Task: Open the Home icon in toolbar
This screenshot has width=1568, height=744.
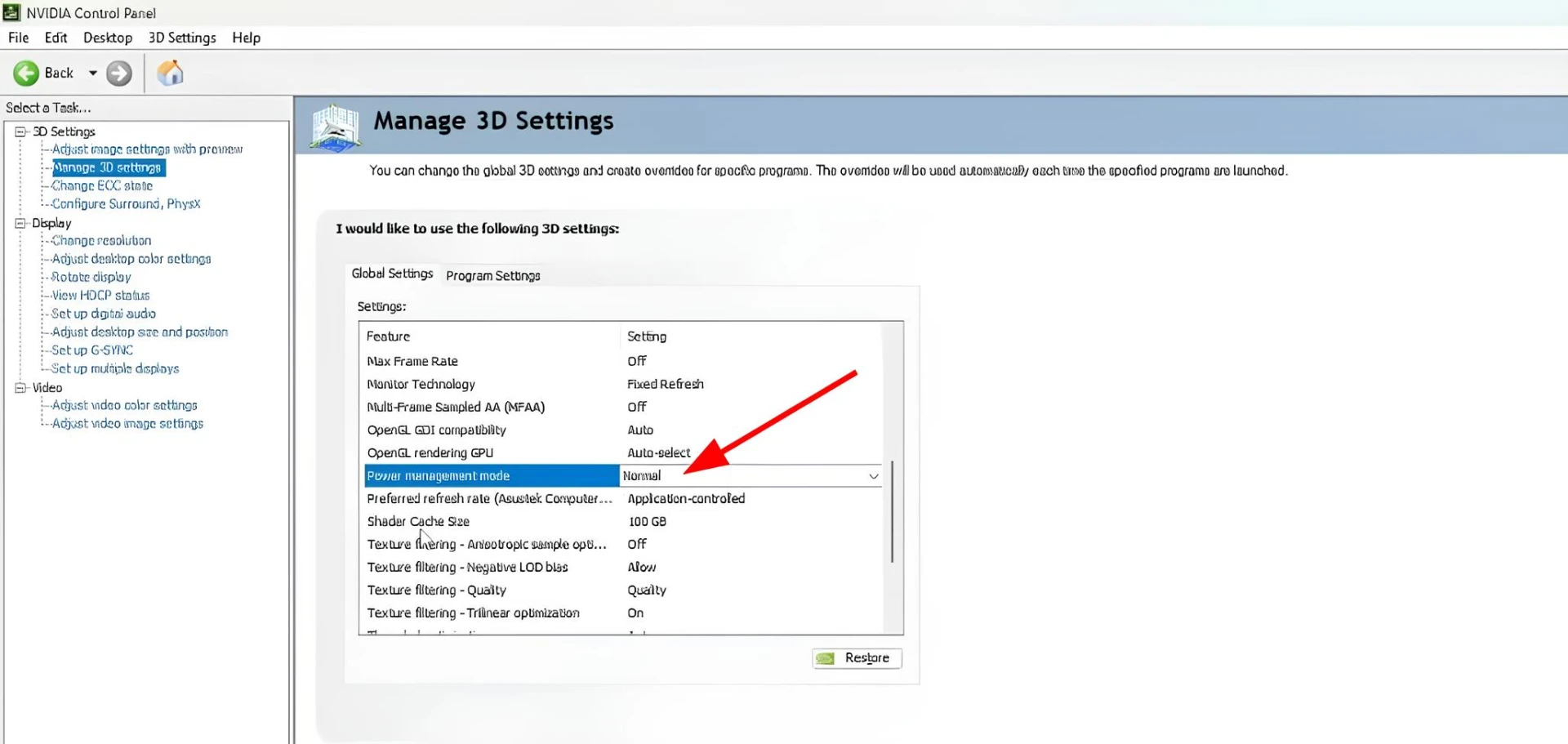Action: (170, 74)
